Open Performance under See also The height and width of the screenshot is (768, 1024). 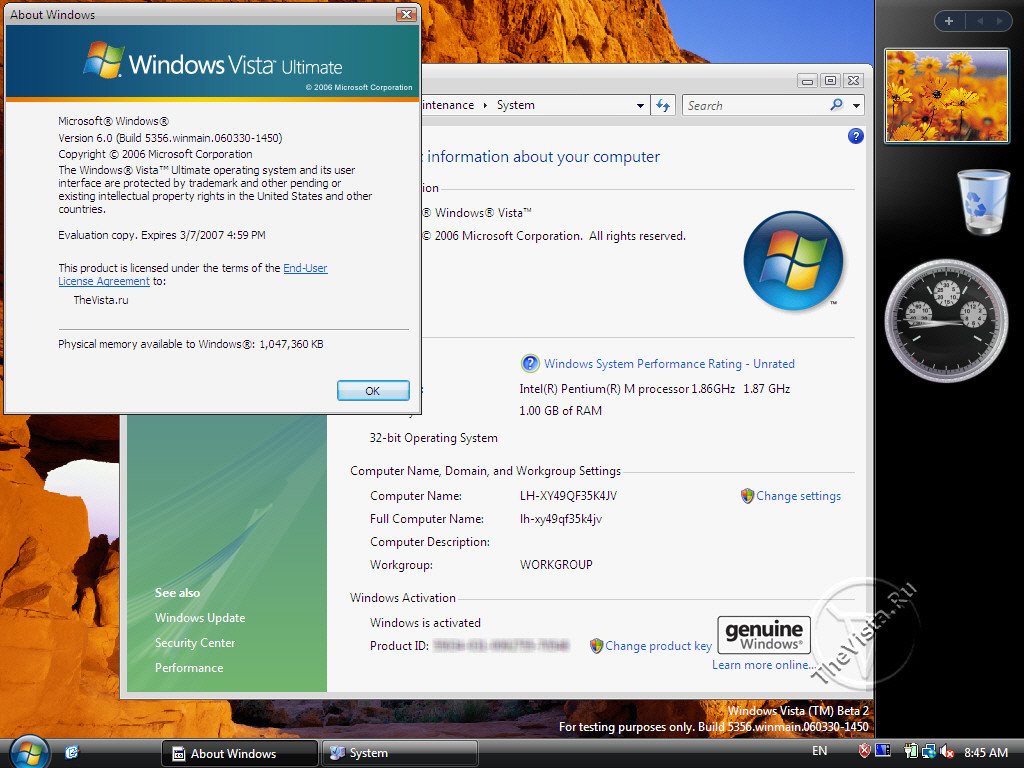pyautogui.click(x=189, y=667)
